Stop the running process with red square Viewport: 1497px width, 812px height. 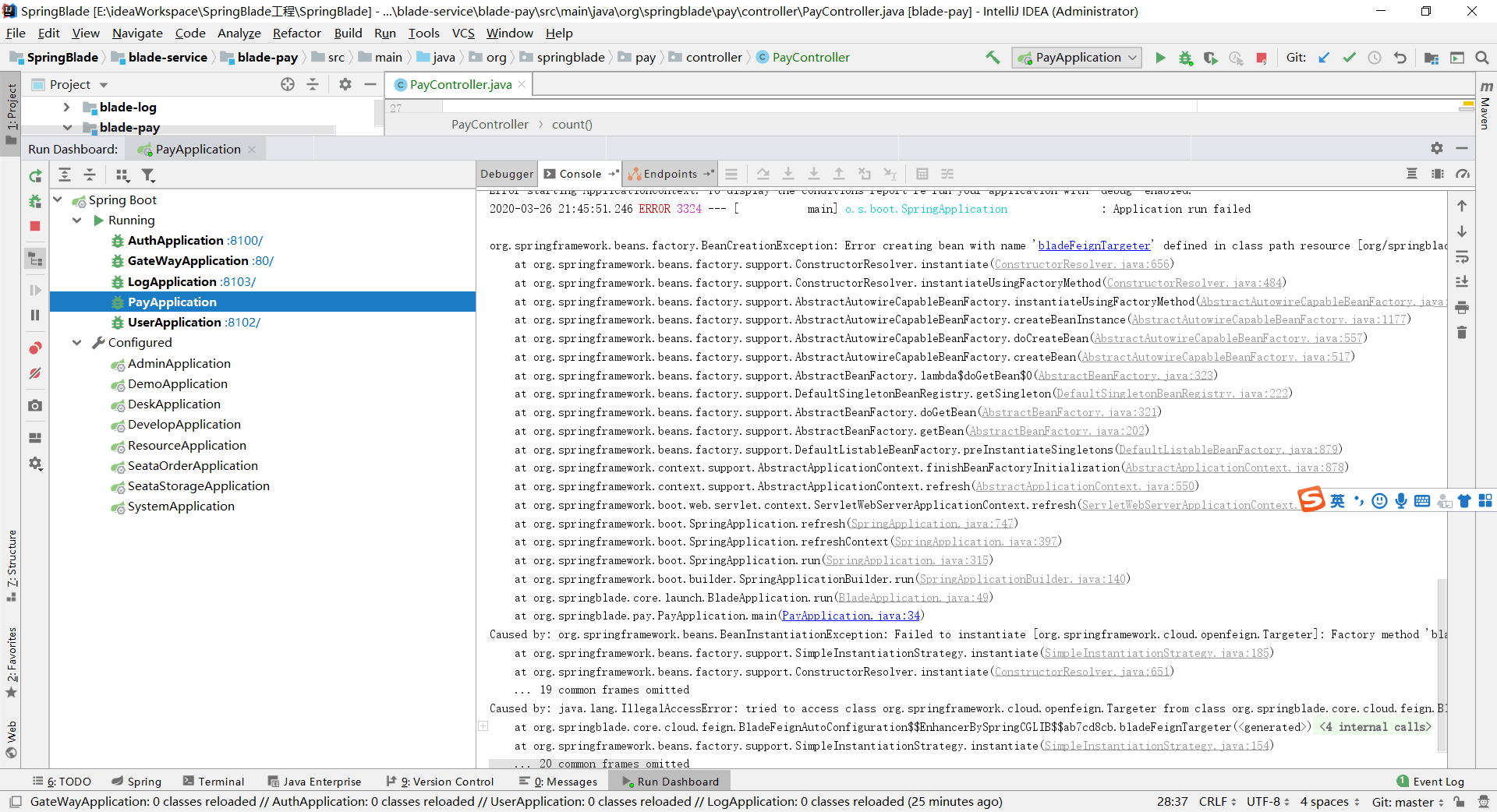[x=1261, y=58]
